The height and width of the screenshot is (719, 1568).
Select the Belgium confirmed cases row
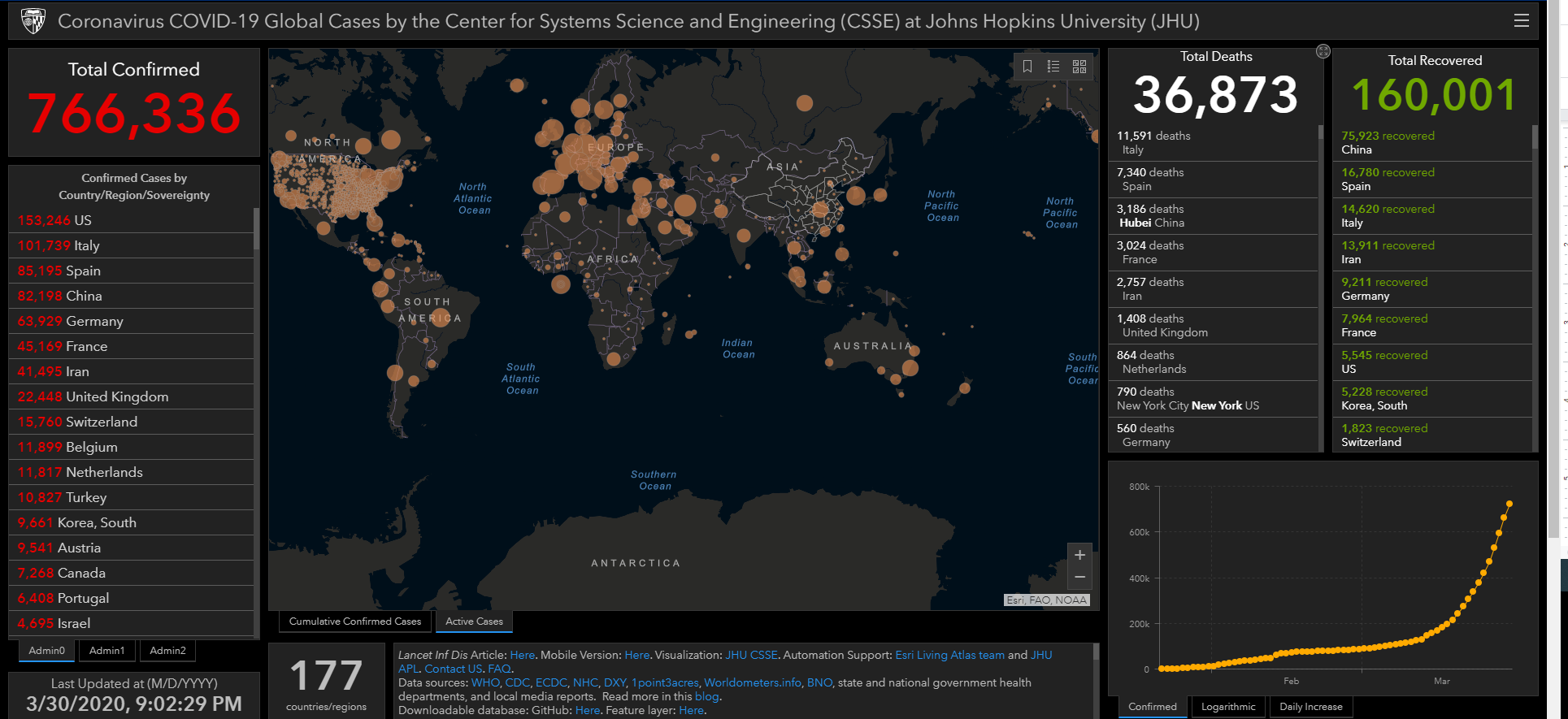click(131, 447)
